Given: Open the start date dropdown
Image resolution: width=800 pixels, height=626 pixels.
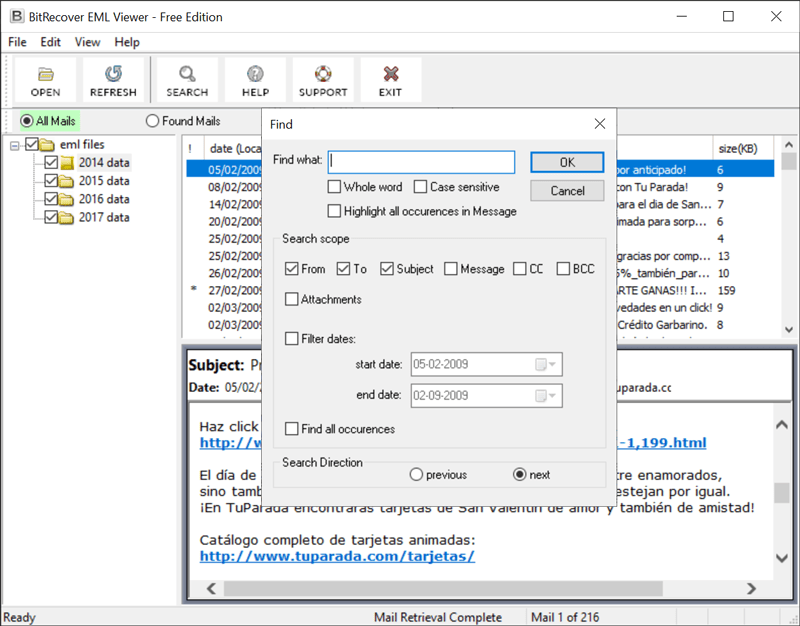Looking at the screenshot, I should [546, 364].
